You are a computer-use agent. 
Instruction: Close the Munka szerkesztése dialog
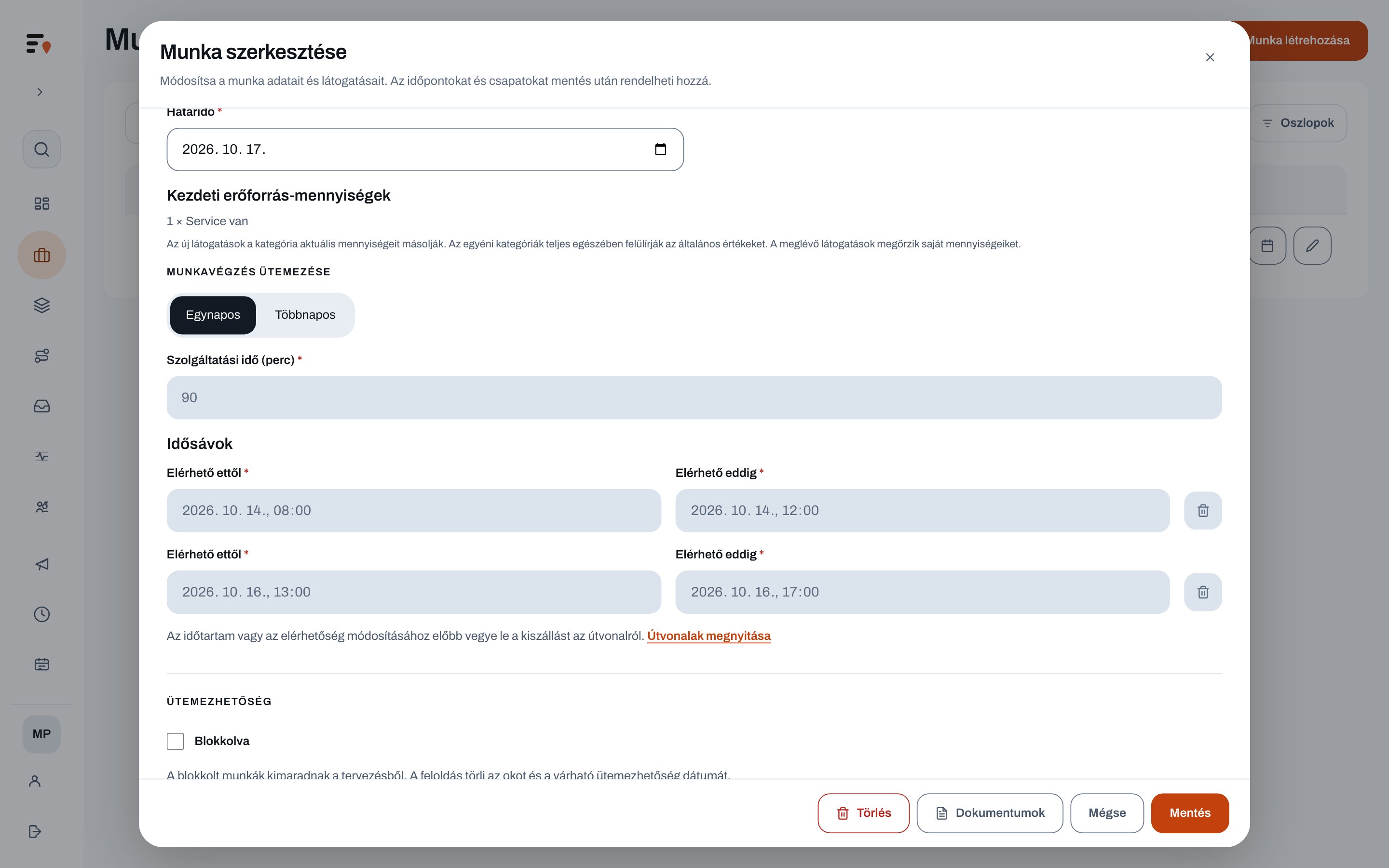[x=1210, y=57]
